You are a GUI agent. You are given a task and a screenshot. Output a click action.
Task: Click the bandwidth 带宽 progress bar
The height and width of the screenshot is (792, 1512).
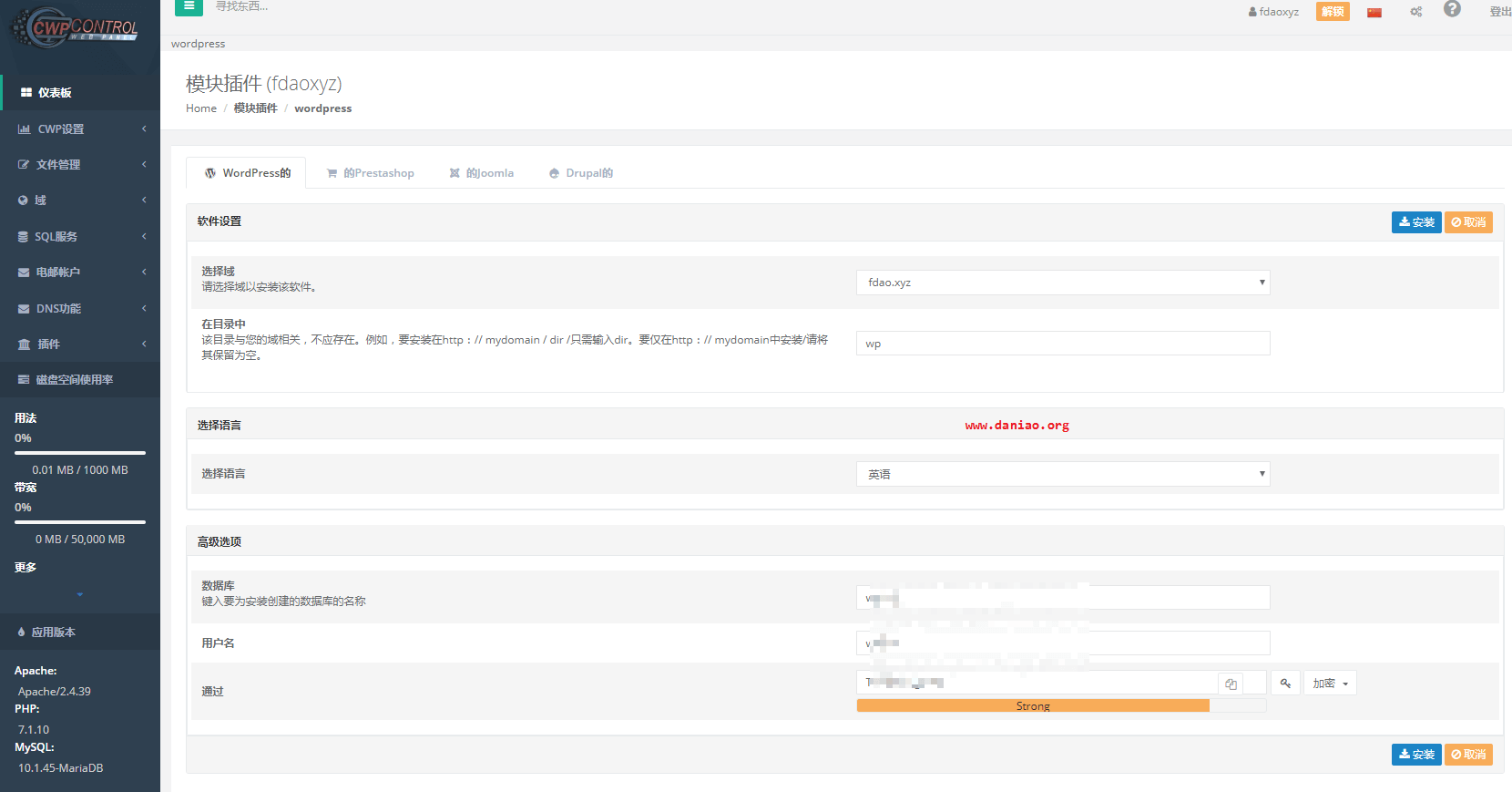(x=80, y=522)
